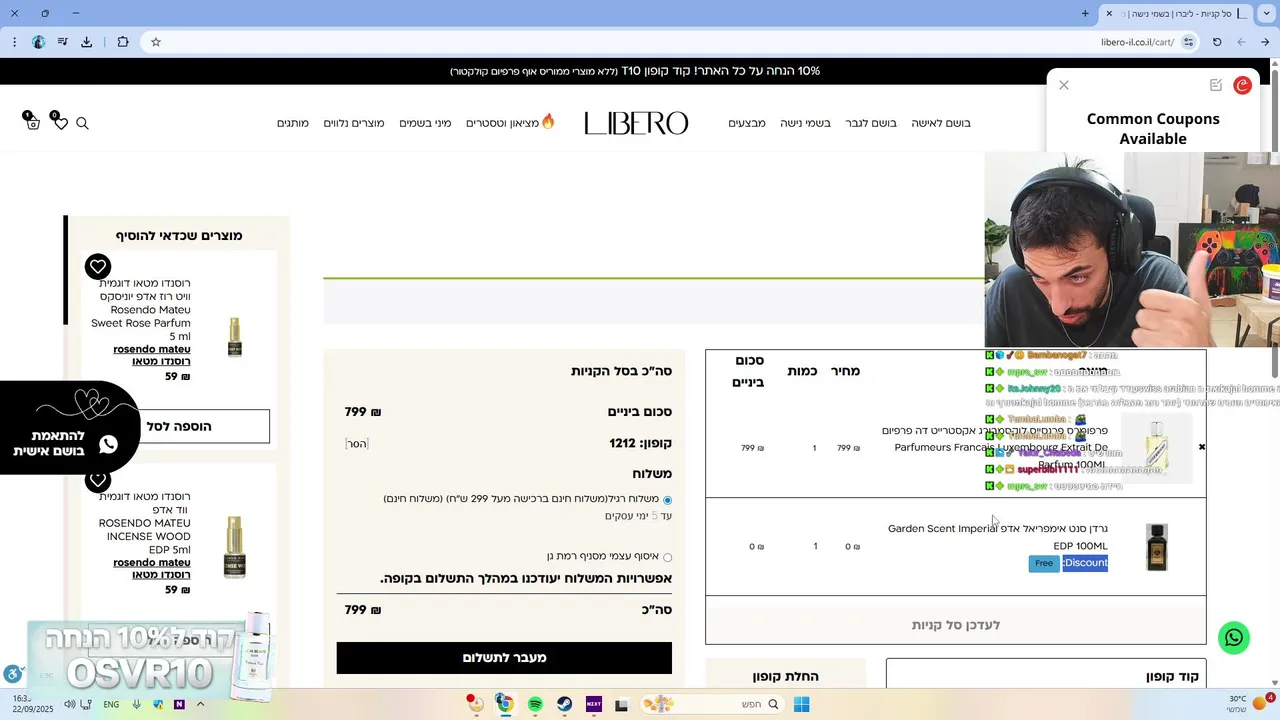This screenshot has width=1280, height=720.
Task: Open the green WhatsApp chat bubble
Action: coord(1234,638)
